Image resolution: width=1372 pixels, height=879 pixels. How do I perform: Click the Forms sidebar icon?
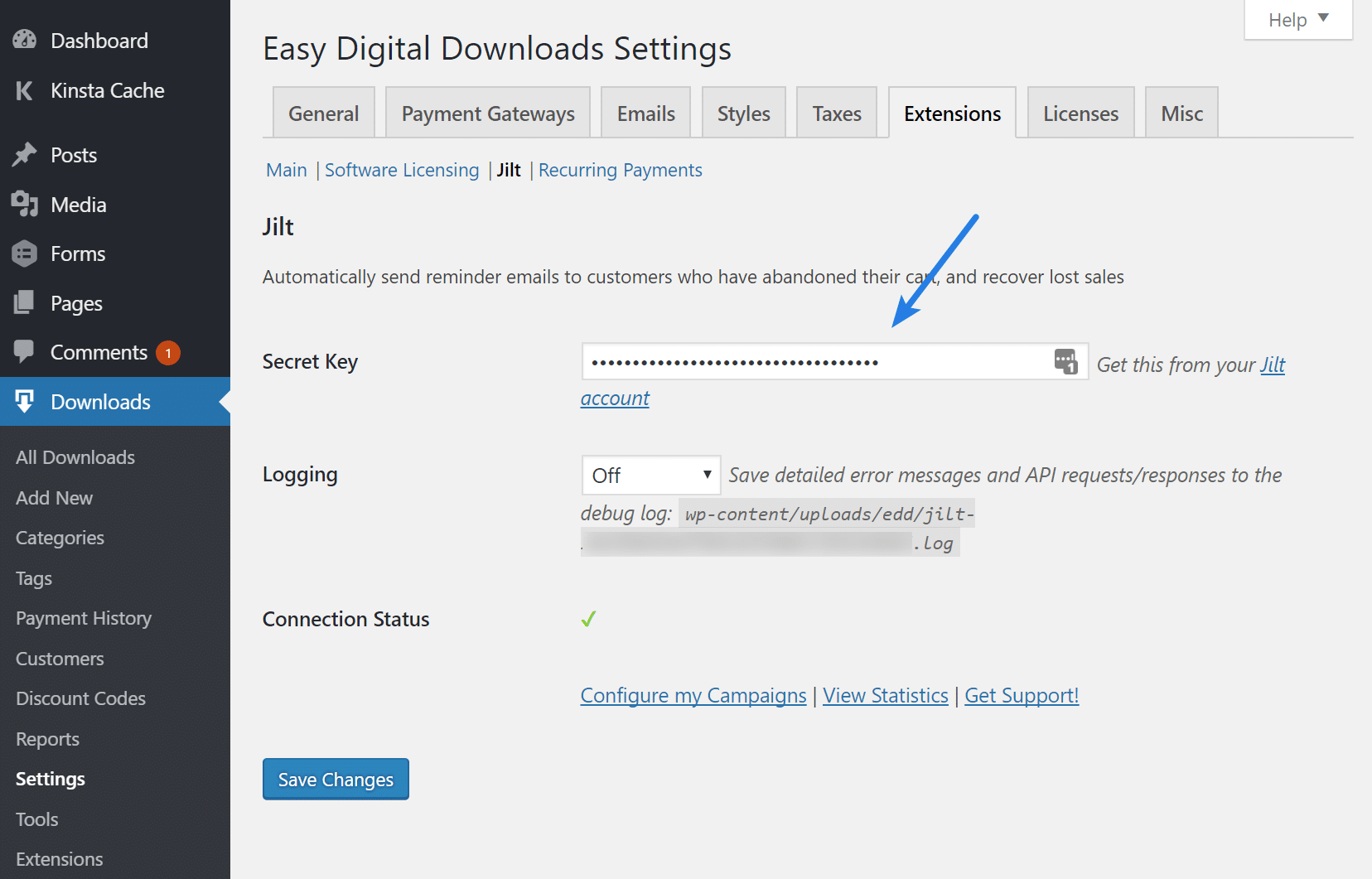pos(25,254)
